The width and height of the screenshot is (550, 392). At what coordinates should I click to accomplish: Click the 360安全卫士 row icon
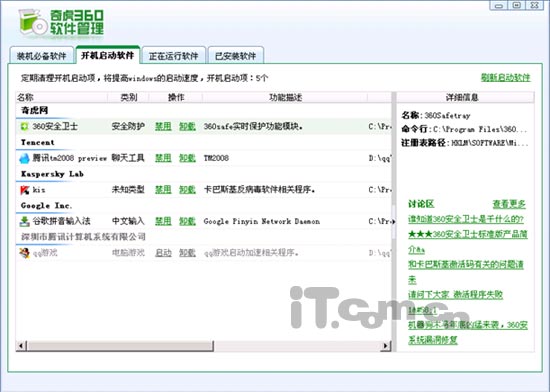24,126
